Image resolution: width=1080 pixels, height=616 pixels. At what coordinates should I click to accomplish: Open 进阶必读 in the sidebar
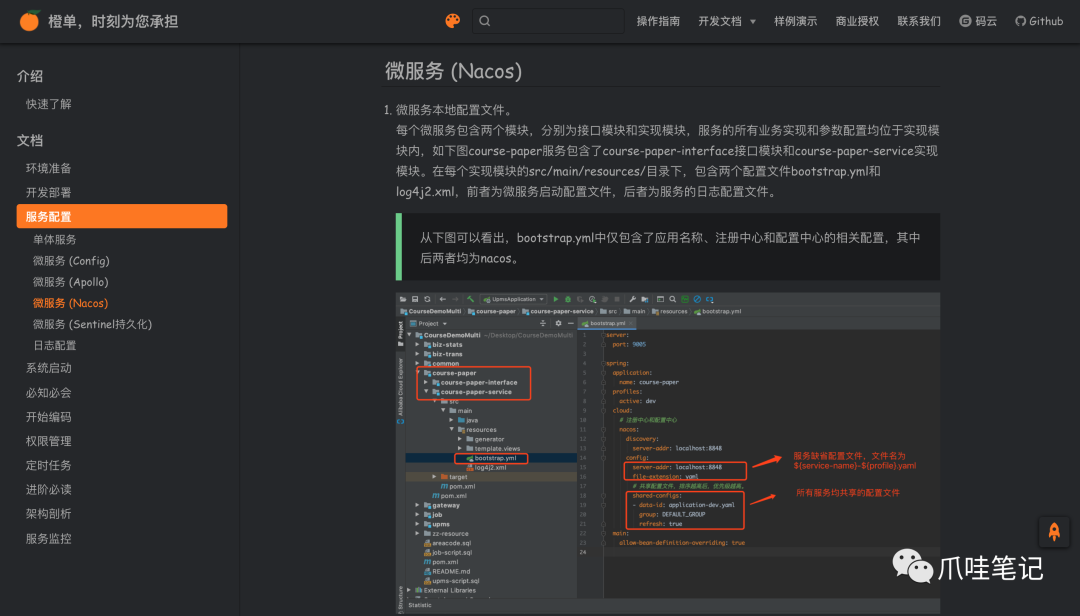(49, 489)
